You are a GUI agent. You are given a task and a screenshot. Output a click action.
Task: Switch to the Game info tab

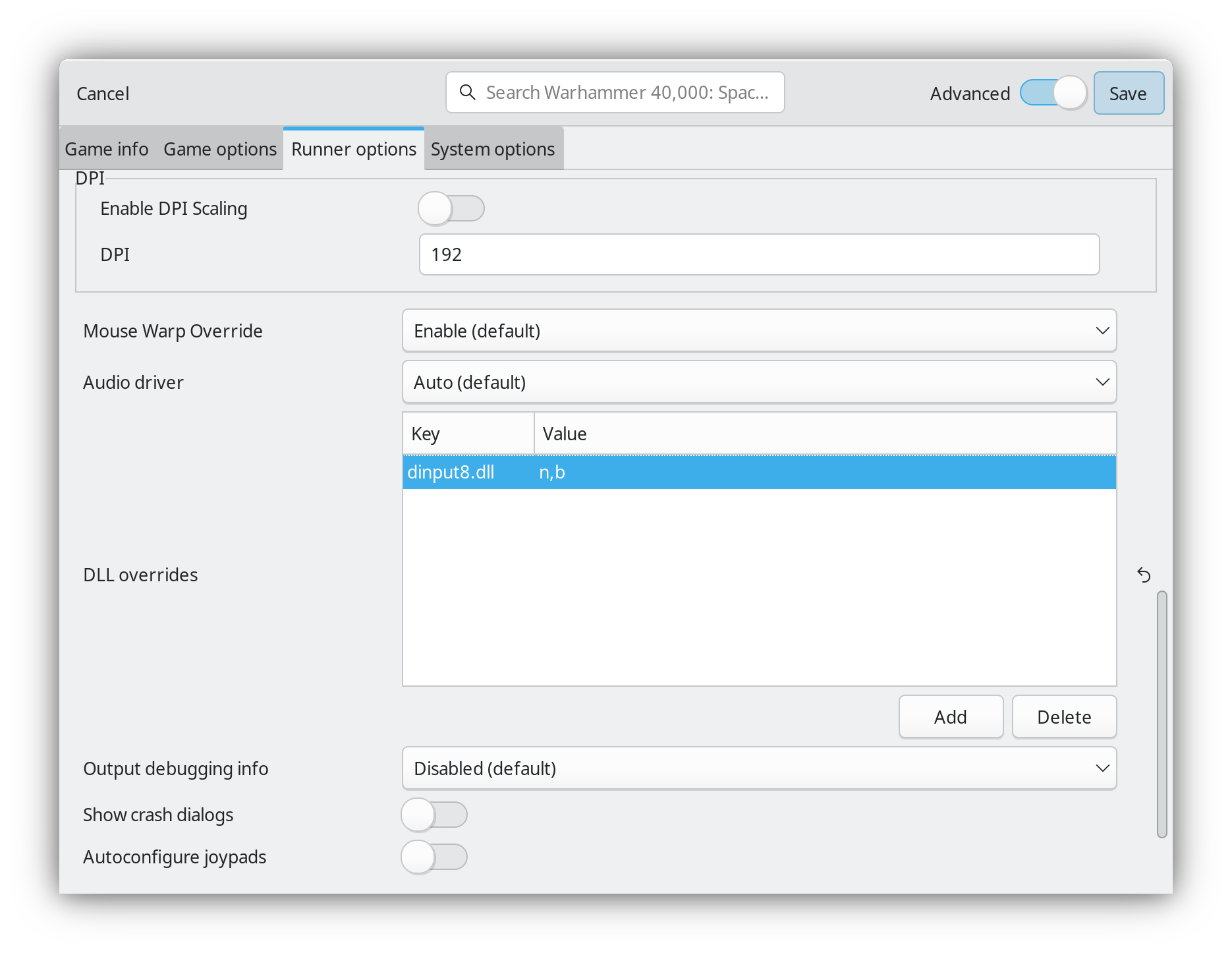(105, 149)
